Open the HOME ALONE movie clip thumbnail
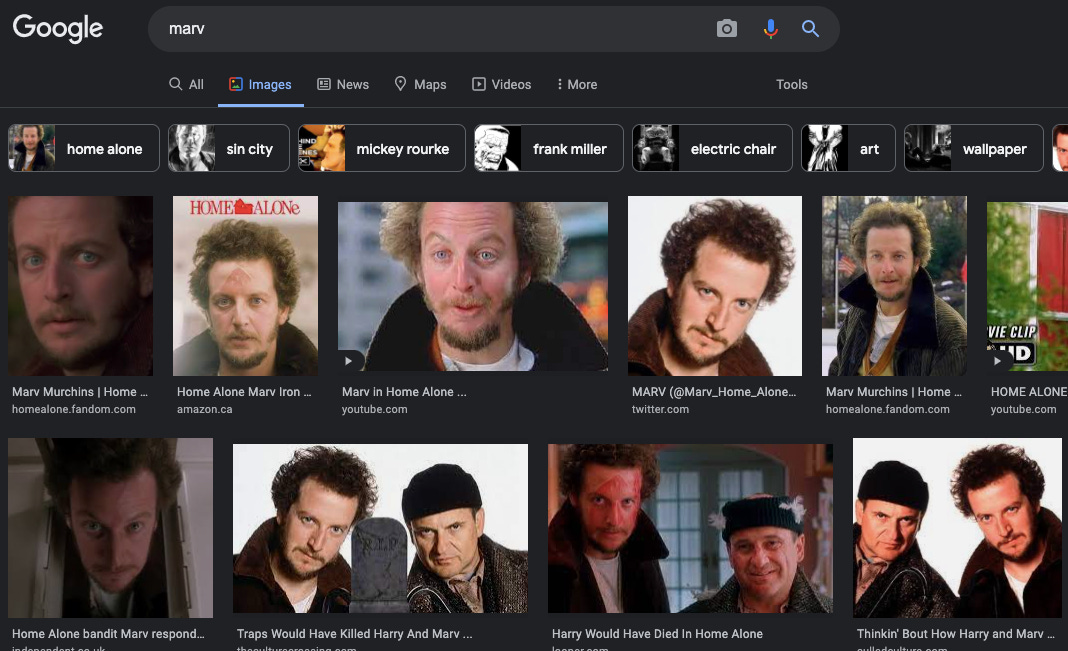 (x=1027, y=286)
